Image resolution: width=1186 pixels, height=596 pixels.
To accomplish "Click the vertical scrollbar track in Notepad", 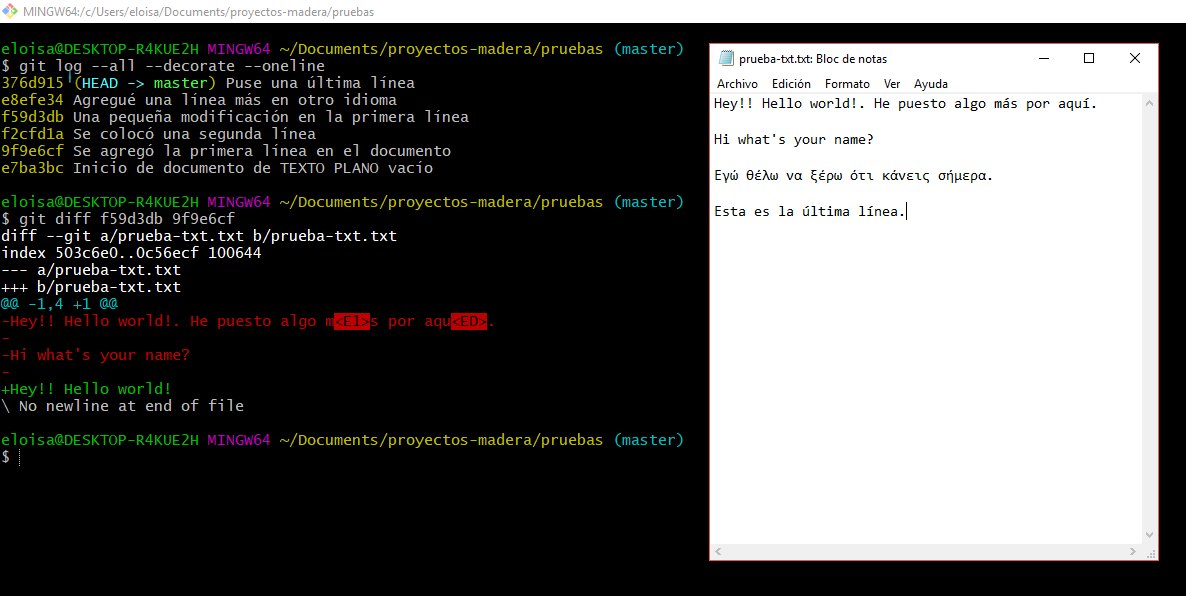I will pyautogui.click(x=1150, y=320).
